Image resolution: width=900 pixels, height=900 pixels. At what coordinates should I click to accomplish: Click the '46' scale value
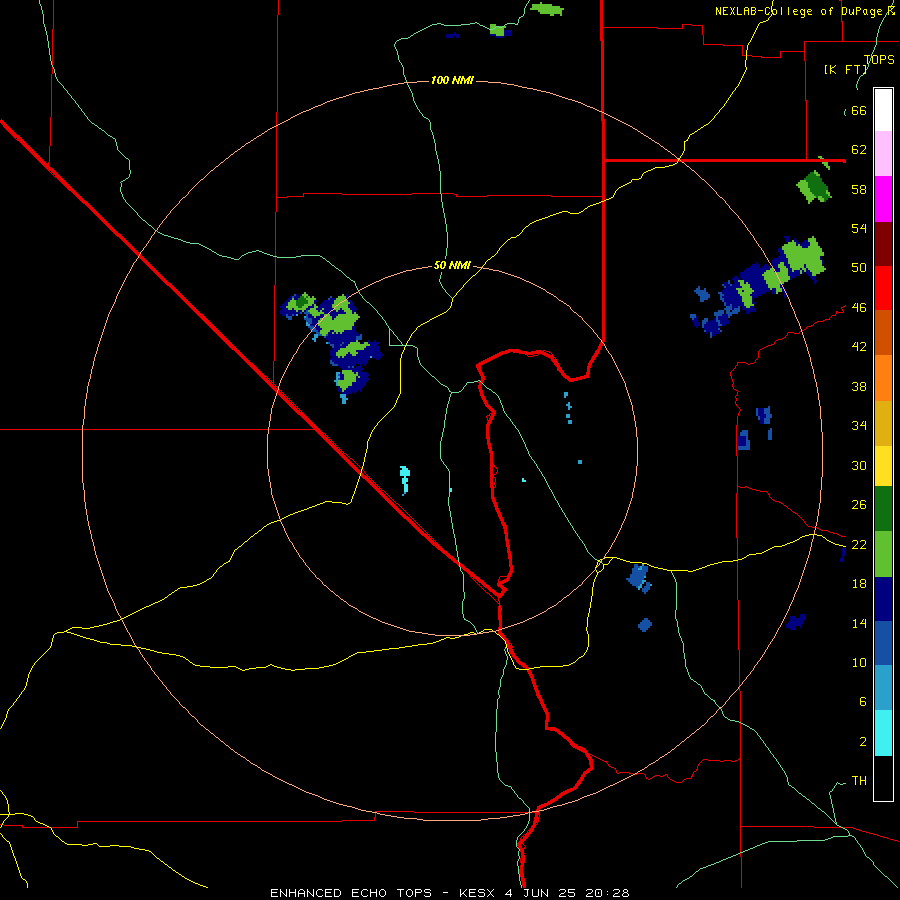[x=859, y=308]
